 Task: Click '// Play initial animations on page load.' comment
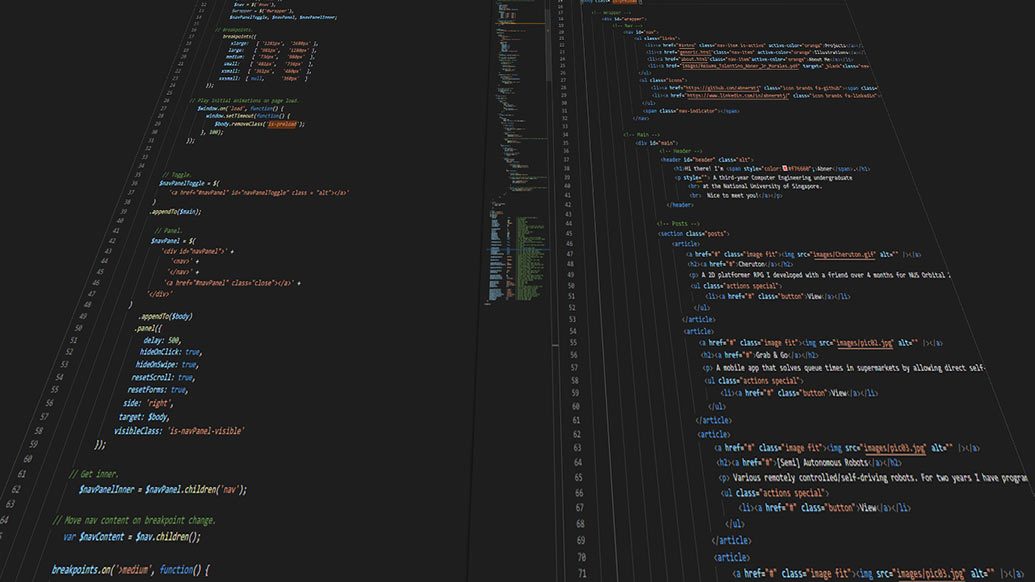coord(244,100)
